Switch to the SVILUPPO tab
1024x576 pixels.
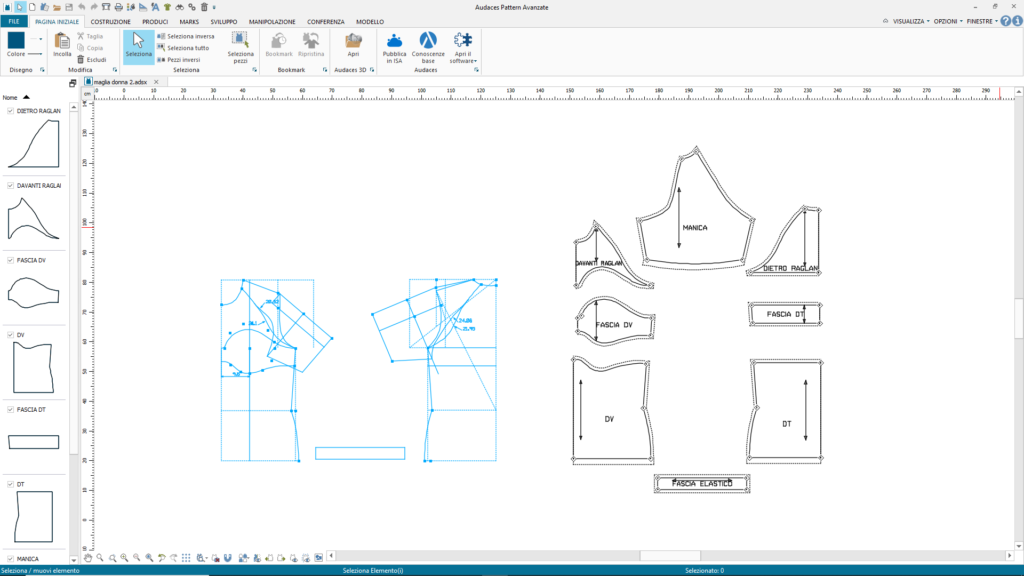[223, 22]
